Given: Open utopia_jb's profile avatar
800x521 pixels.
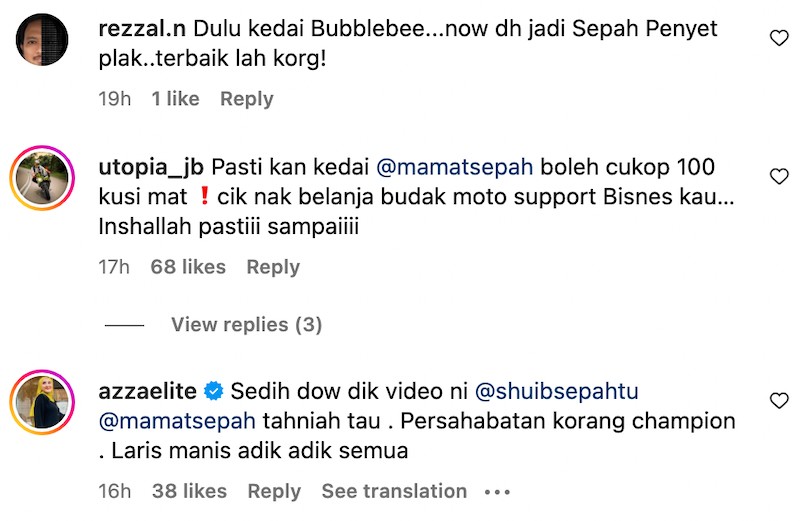Looking at the screenshot, I should 41,179.
